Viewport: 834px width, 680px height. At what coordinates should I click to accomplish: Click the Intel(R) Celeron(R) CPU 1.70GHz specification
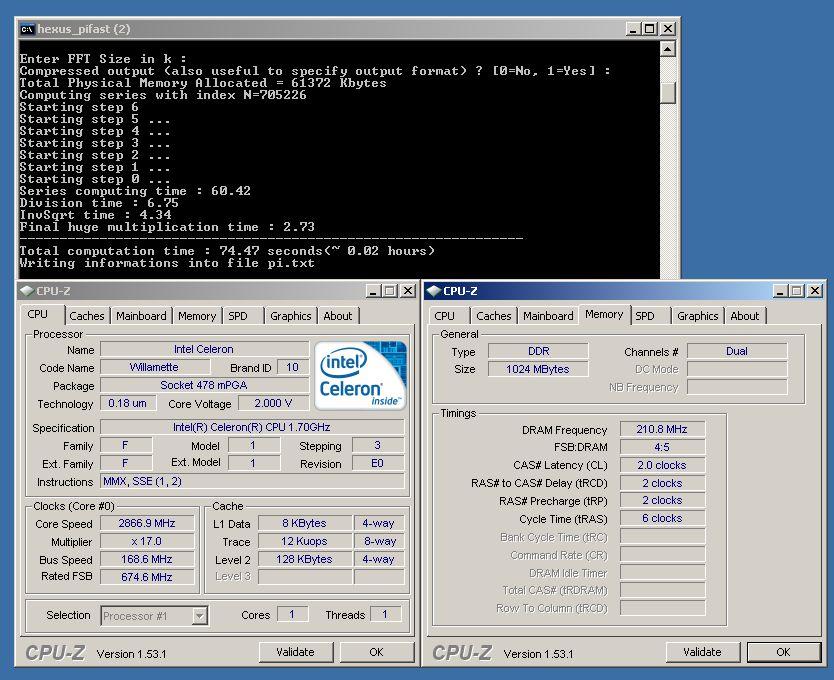click(x=252, y=427)
